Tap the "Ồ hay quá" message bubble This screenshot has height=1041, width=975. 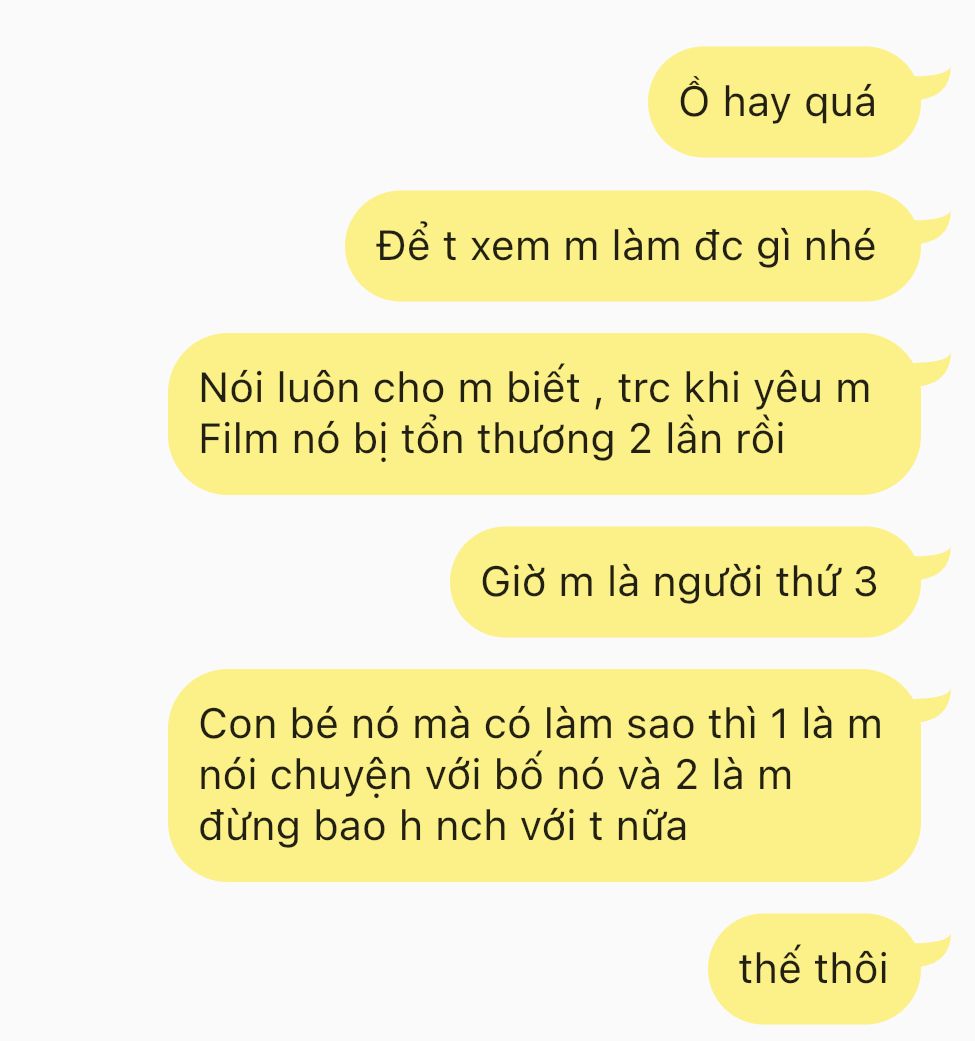(784, 102)
